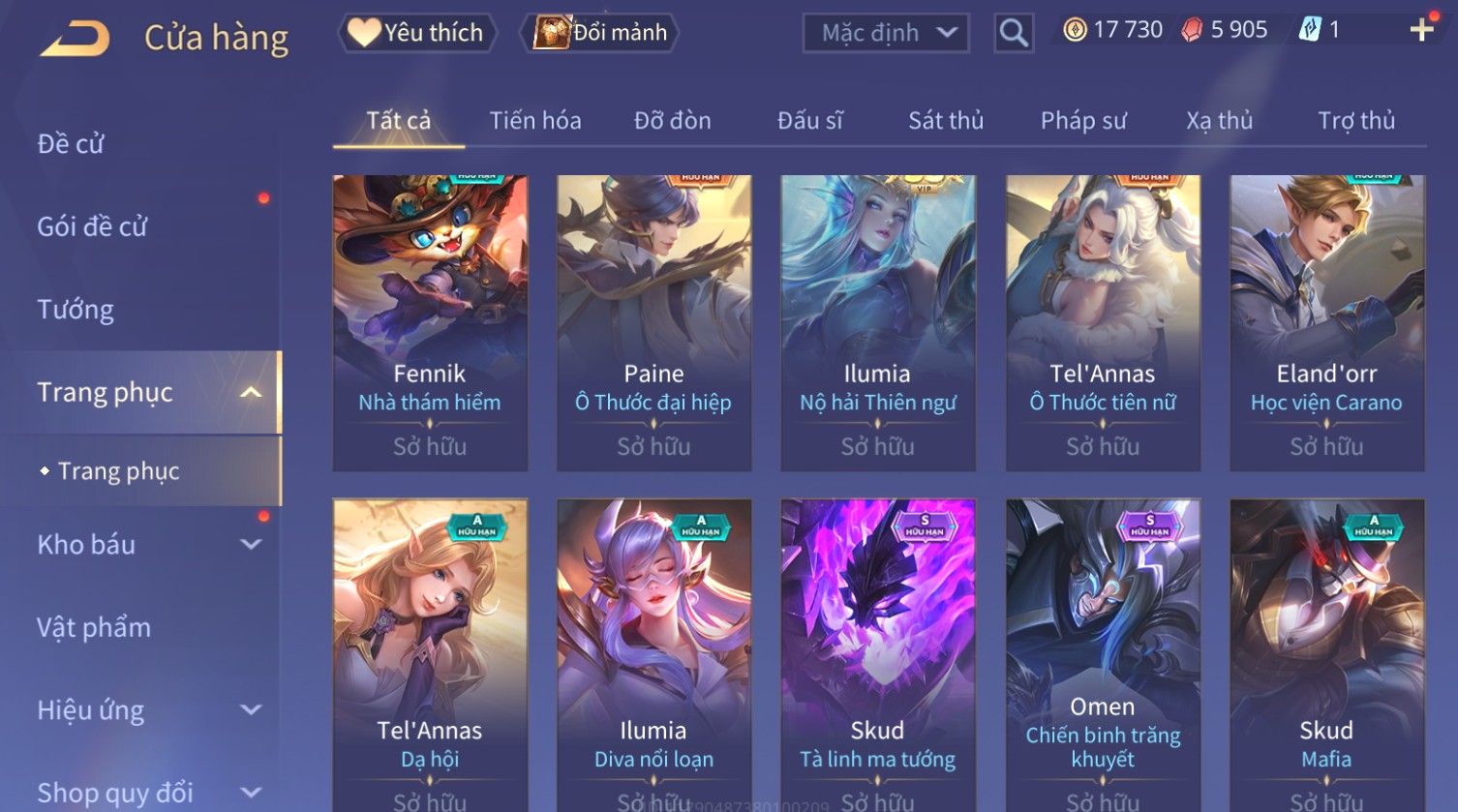
Task: Expand the Hiệu ứng sidebar section
Action: [x=251, y=709]
